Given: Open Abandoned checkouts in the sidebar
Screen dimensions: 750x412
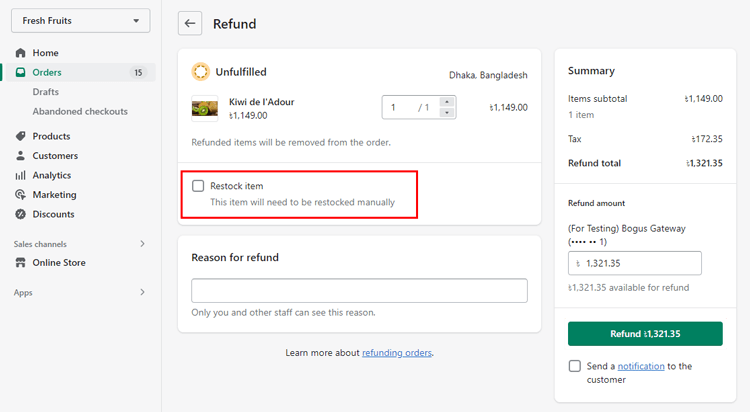Looking at the screenshot, I should (x=80, y=111).
